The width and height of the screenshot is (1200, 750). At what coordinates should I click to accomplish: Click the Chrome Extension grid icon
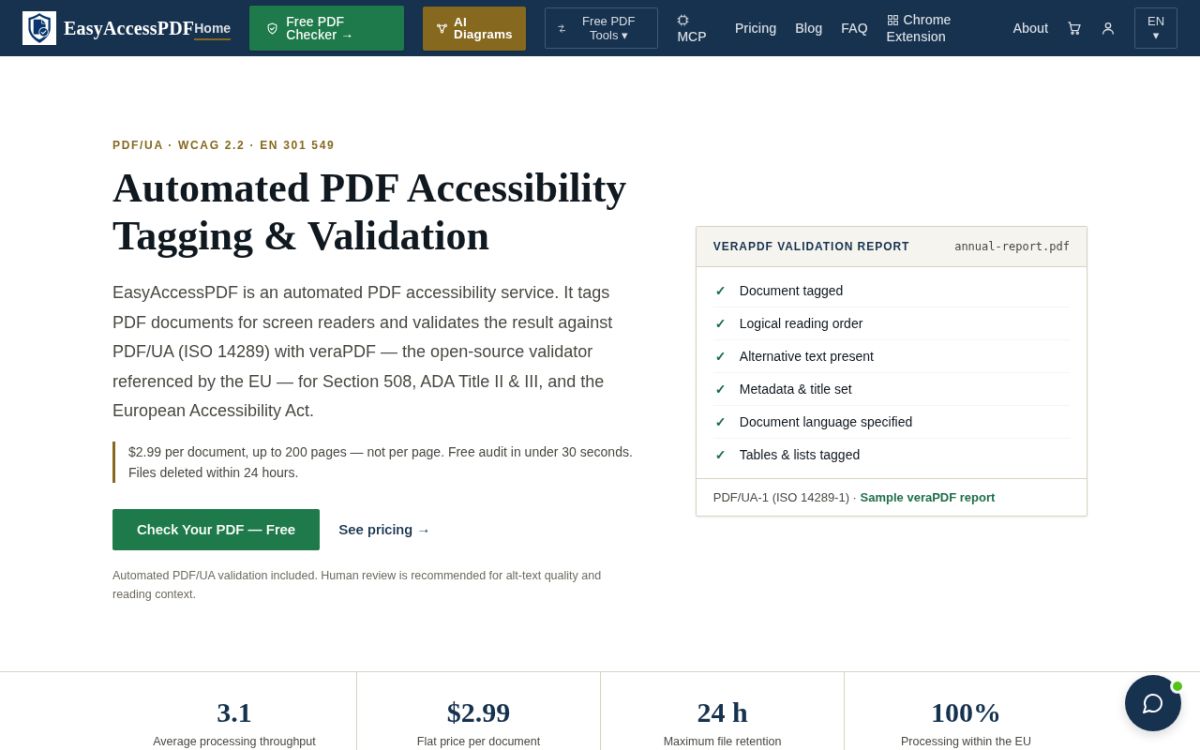pyautogui.click(x=893, y=20)
